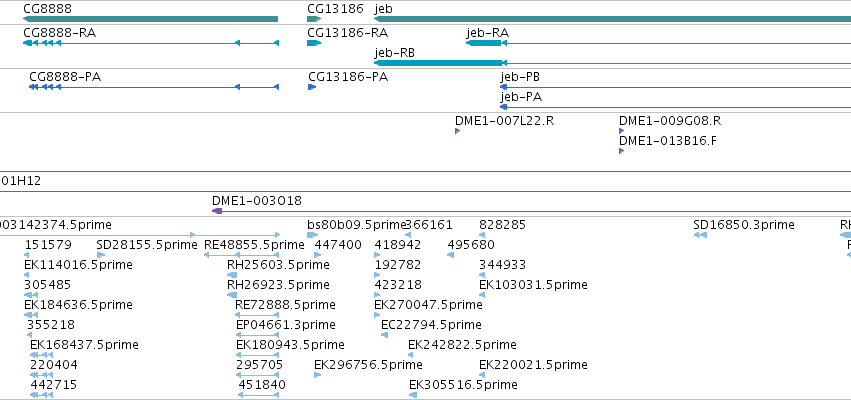The height and width of the screenshot is (400, 851).
Task: Click the jeb-RB transcript exon
Action: pyautogui.click(x=438, y=63)
